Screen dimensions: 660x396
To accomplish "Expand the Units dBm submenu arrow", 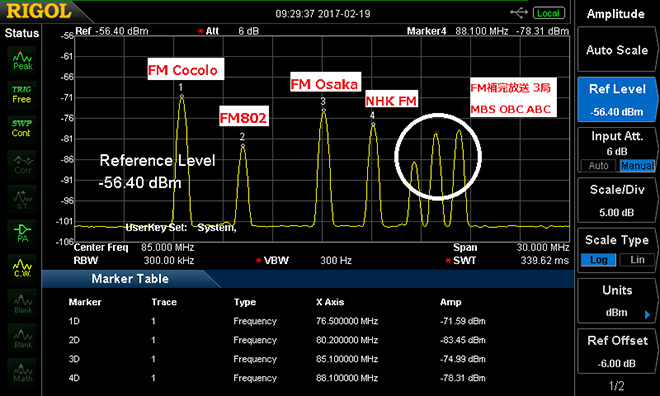I will [x=648, y=314].
